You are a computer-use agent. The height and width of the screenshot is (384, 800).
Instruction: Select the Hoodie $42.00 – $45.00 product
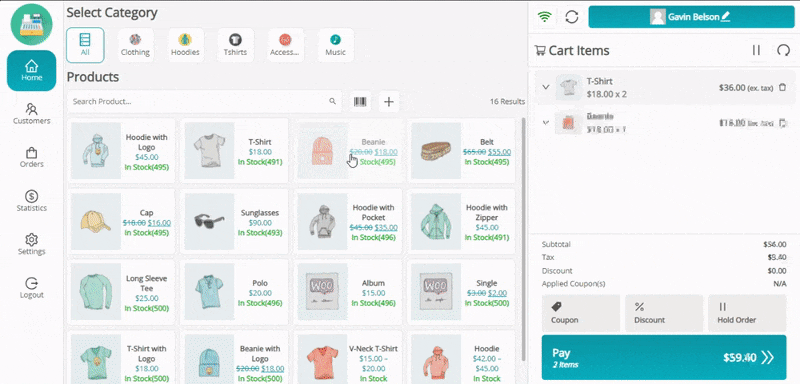coord(461,357)
